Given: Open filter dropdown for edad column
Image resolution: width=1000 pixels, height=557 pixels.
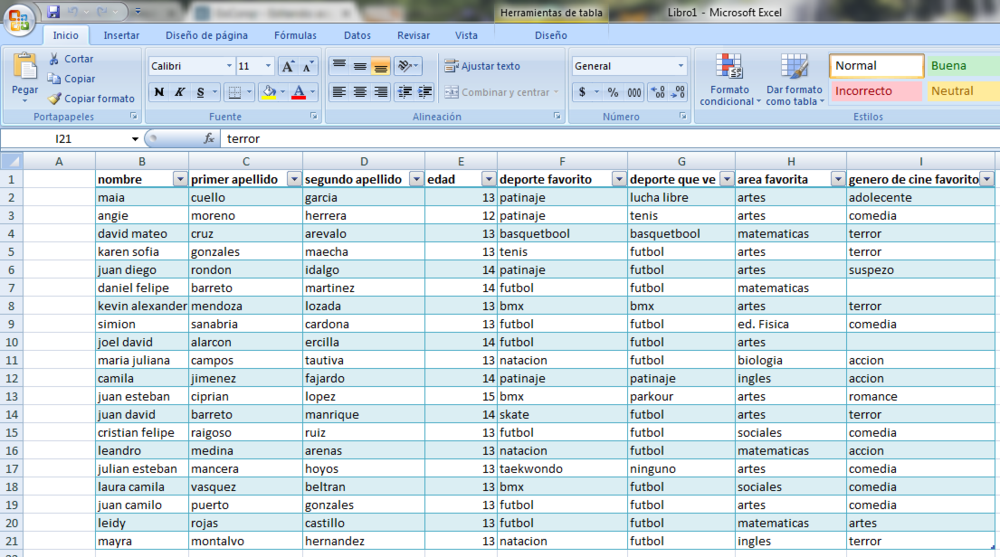Looking at the screenshot, I should click(488, 179).
